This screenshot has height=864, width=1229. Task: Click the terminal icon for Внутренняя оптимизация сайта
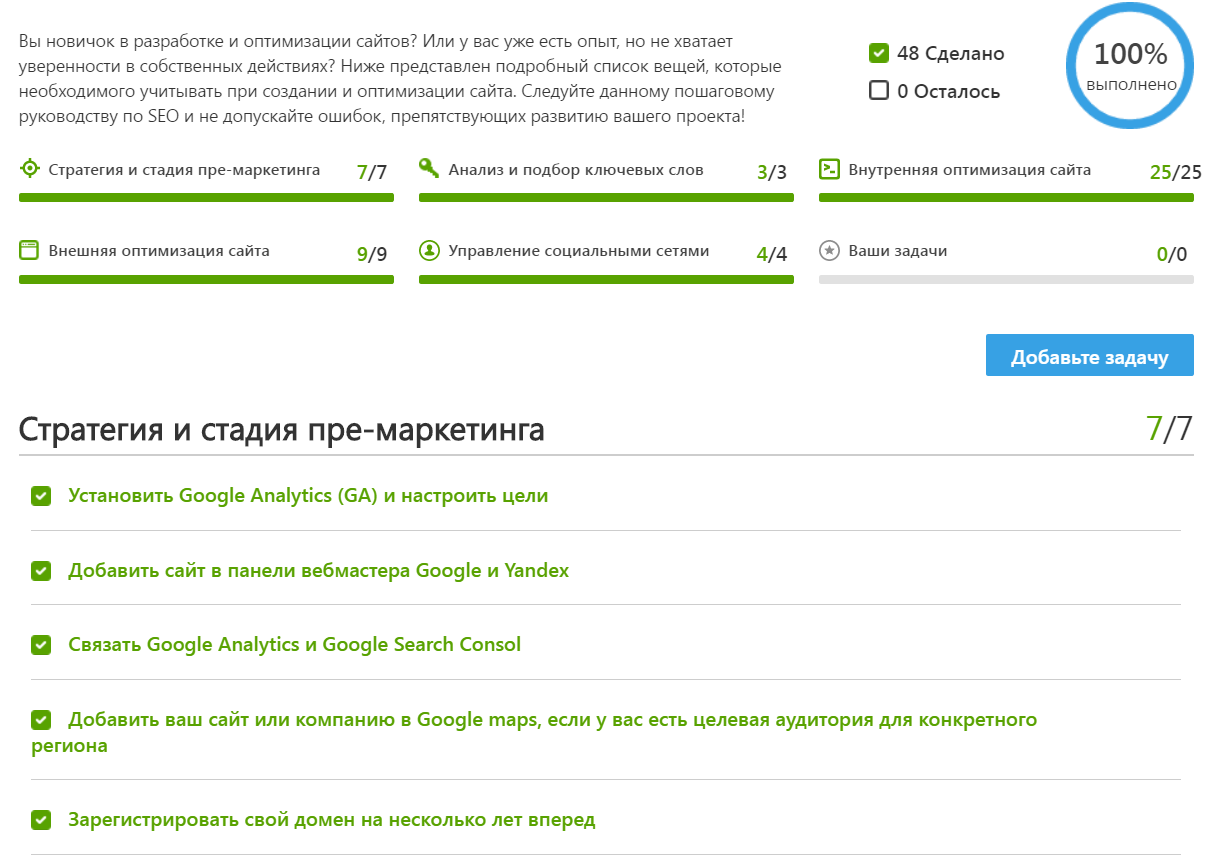pos(829,169)
